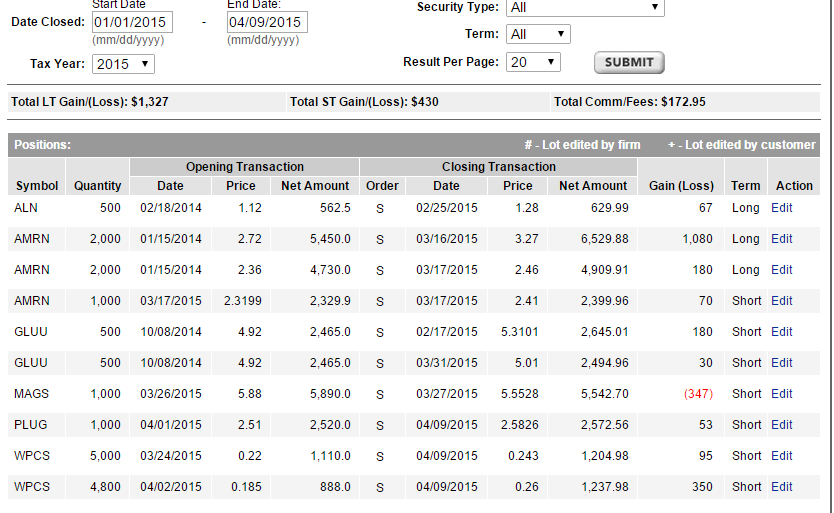Image resolution: width=834 pixels, height=513 pixels.
Task: Click the SUBMIT button
Action: (629, 62)
